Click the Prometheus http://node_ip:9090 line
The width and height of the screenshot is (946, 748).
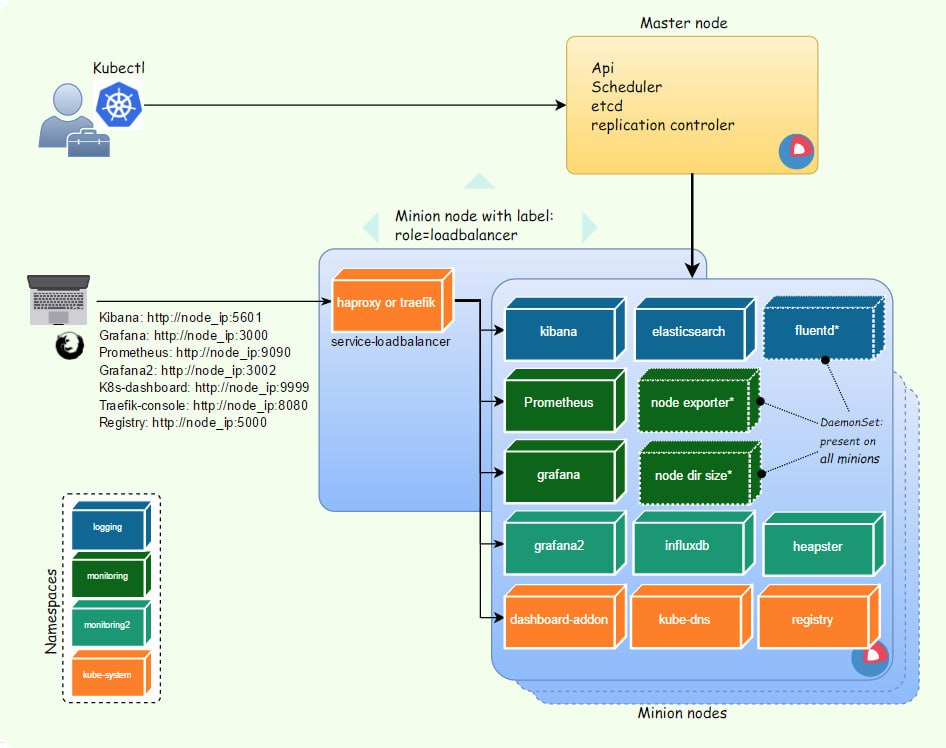(195, 352)
